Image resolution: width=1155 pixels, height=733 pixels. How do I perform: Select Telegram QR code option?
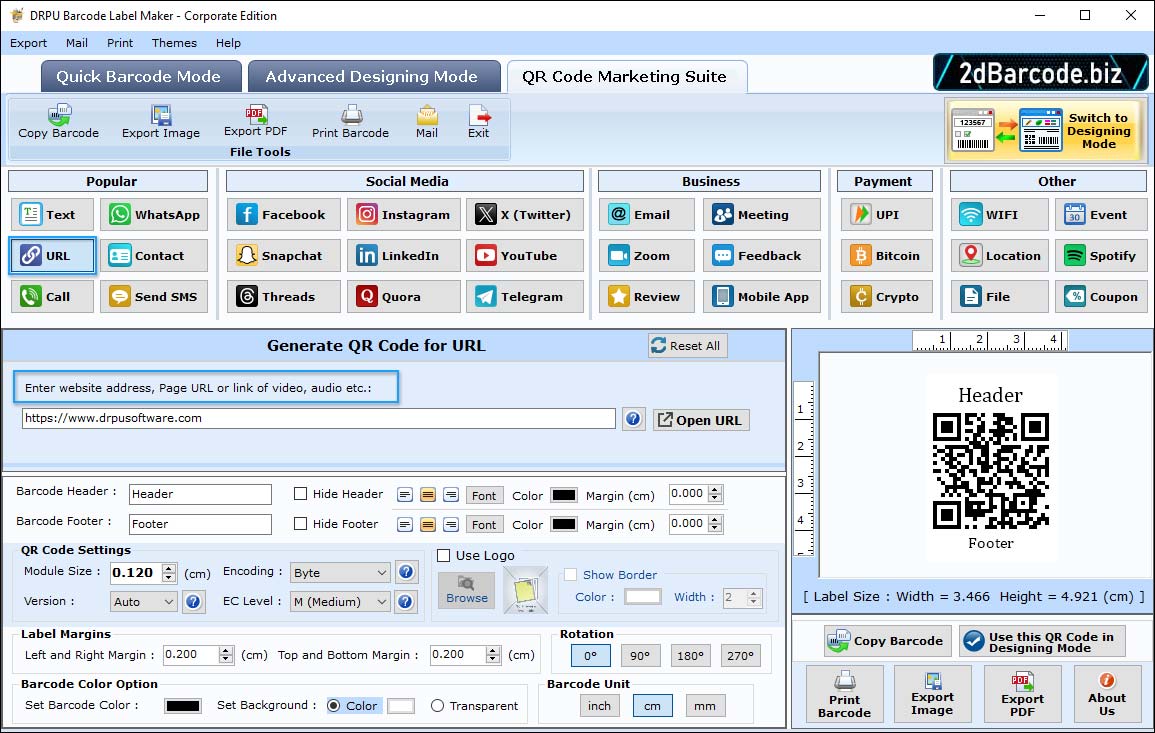pos(524,296)
